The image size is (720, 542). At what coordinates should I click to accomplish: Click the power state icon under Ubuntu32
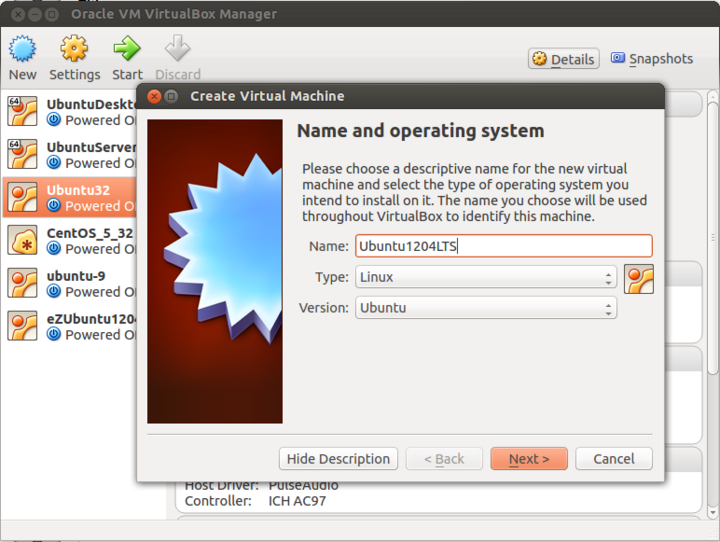tap(54, 206)
